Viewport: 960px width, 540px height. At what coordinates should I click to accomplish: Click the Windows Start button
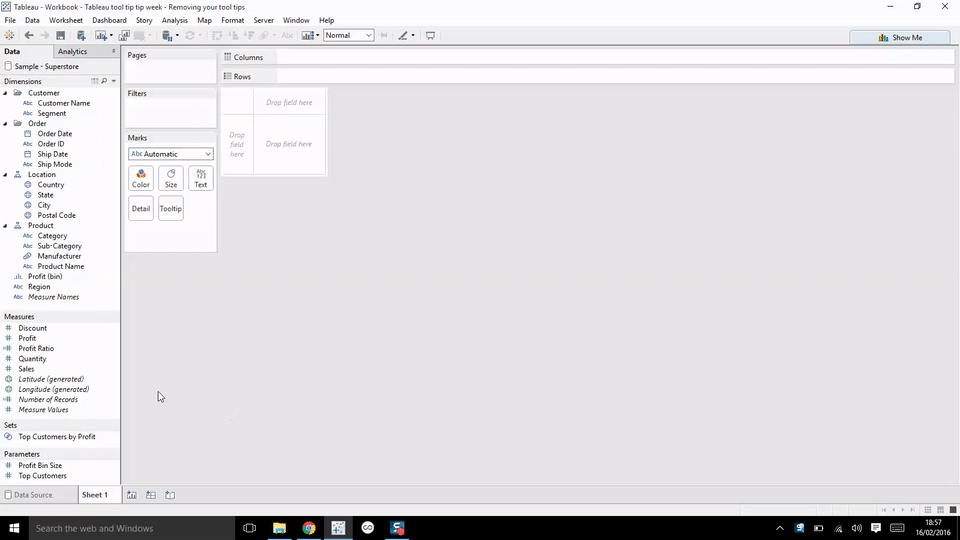[x=14, y=528]
